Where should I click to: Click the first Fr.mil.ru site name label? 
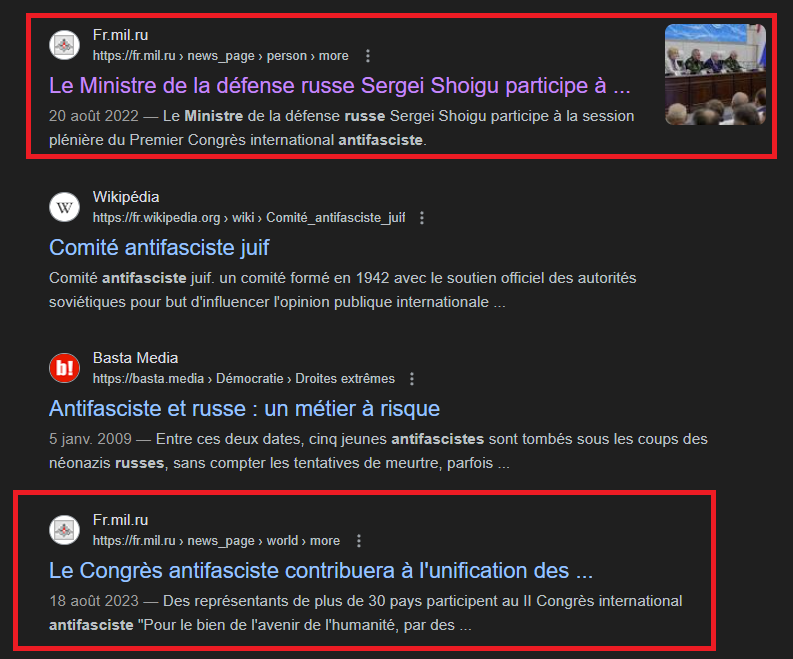point(120,35)
